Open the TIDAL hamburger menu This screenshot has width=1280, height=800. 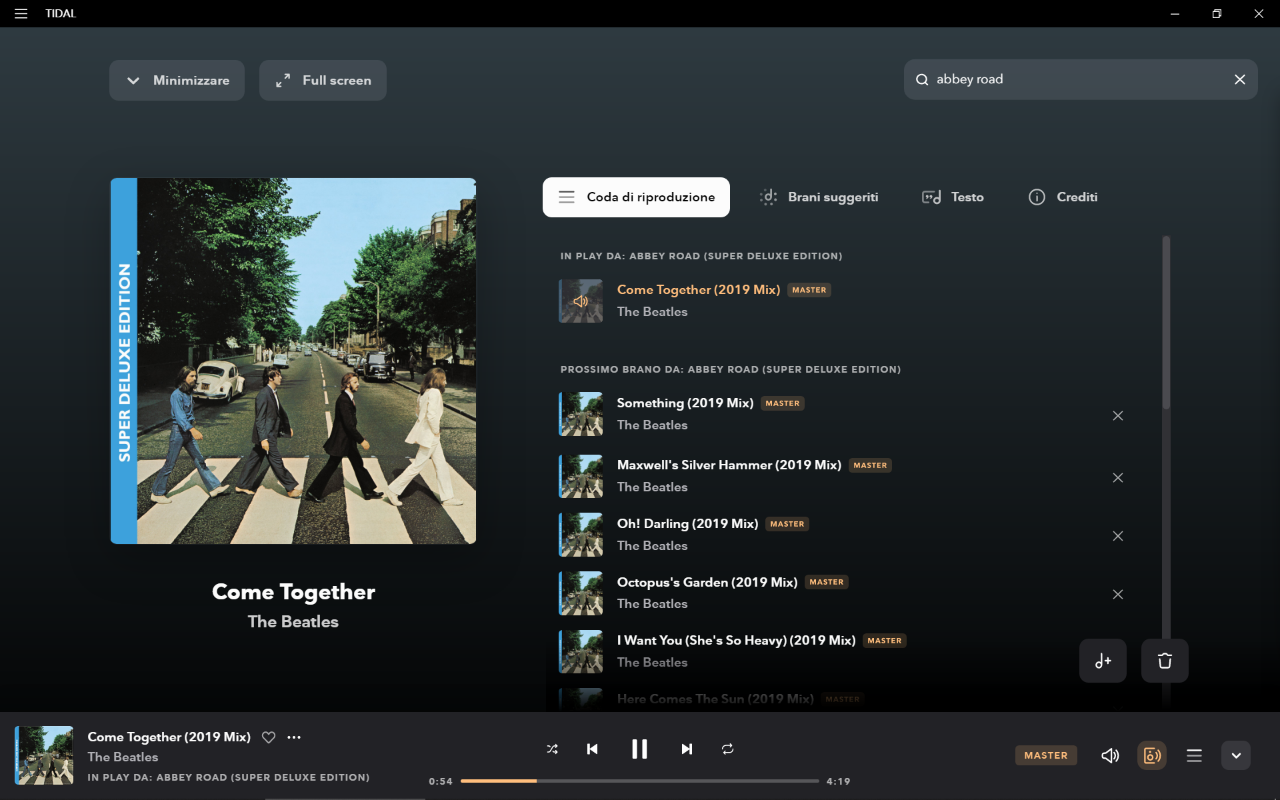20,14
